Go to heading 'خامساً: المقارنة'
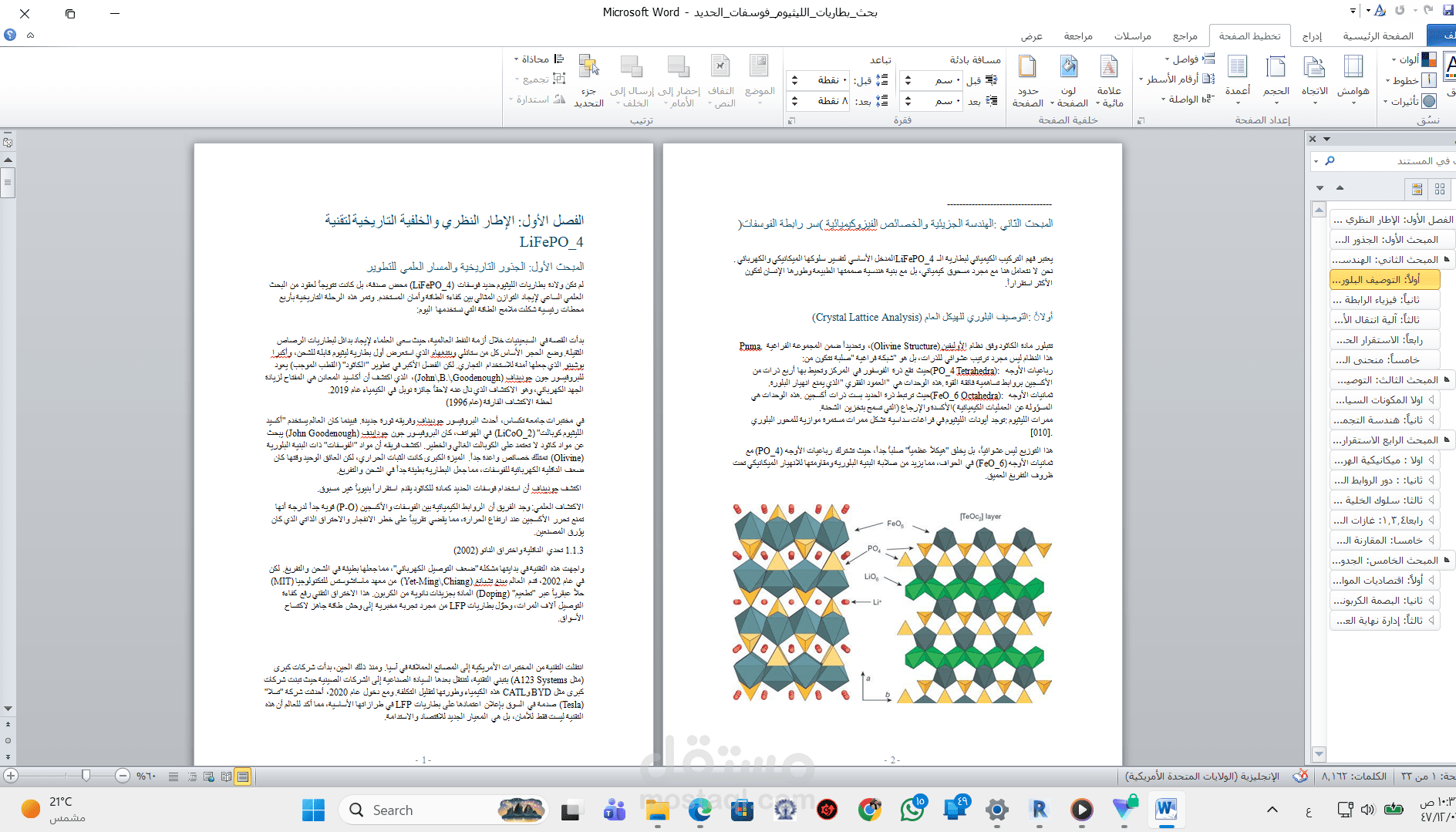Viewport: 1456px width, 832px height. click(x=1385, y=541)
